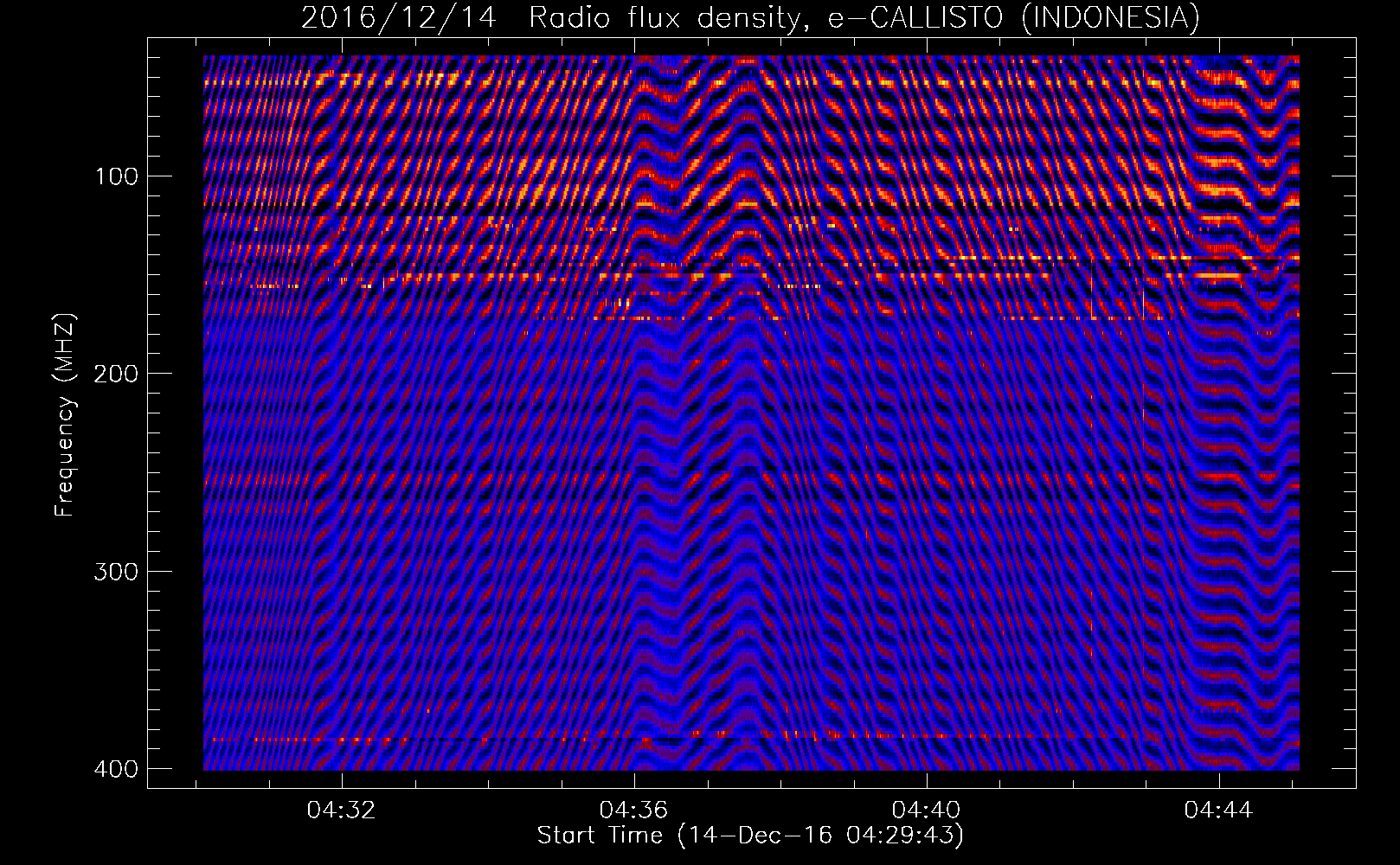Click the 04:32 time tick label

[341, 811]
